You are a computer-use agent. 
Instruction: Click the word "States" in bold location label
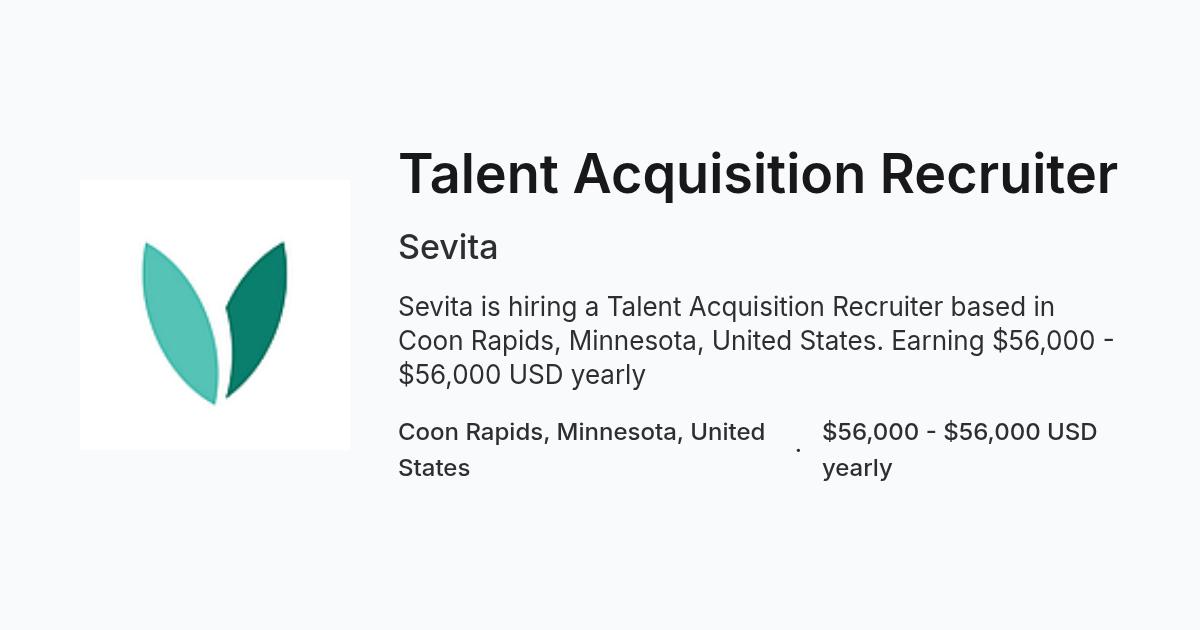pos(434,468)
